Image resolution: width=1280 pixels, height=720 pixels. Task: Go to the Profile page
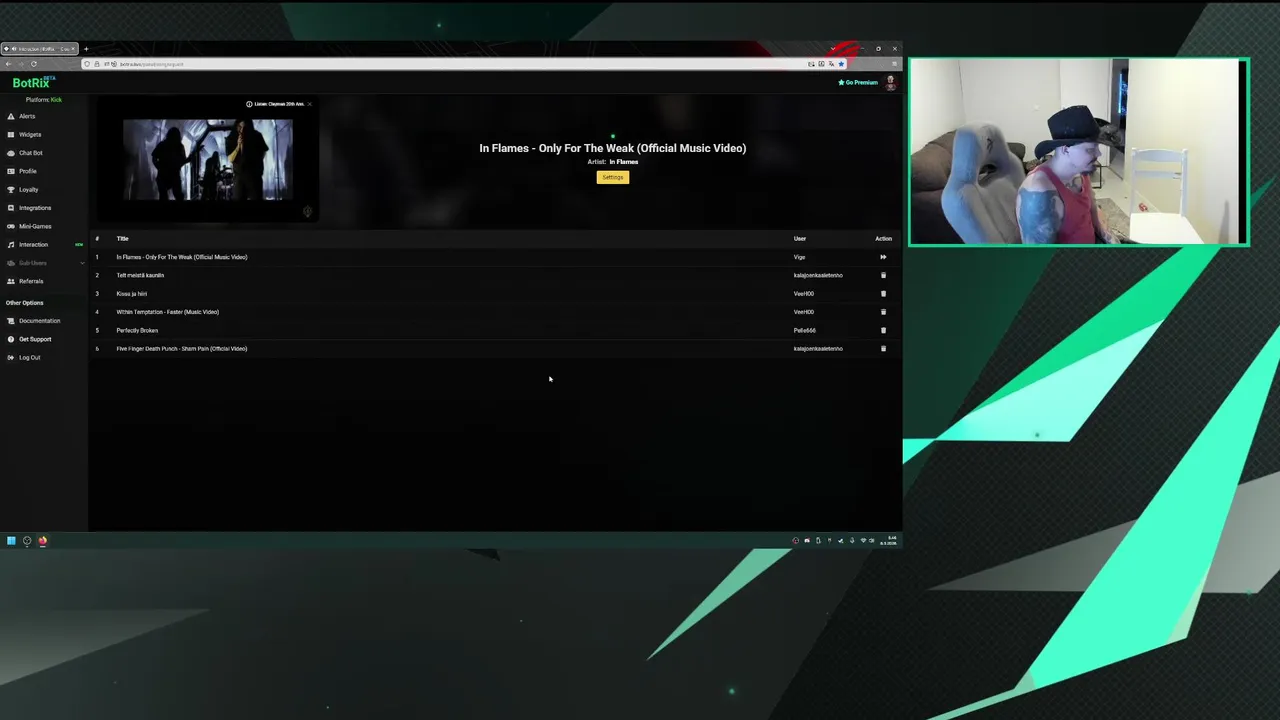(28, 171)
